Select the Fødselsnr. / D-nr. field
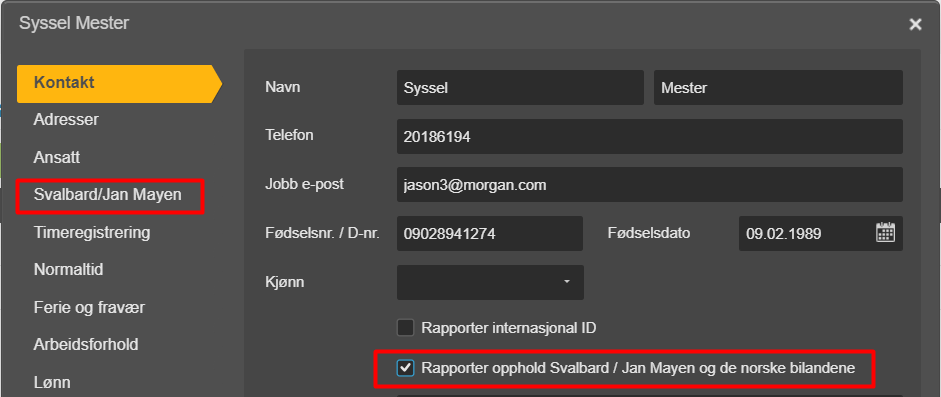 [x=490, y=233]
